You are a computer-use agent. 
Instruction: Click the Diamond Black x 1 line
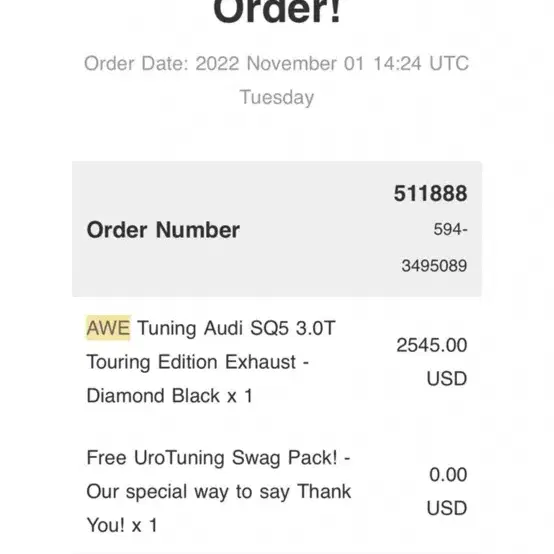coord(170,396)
